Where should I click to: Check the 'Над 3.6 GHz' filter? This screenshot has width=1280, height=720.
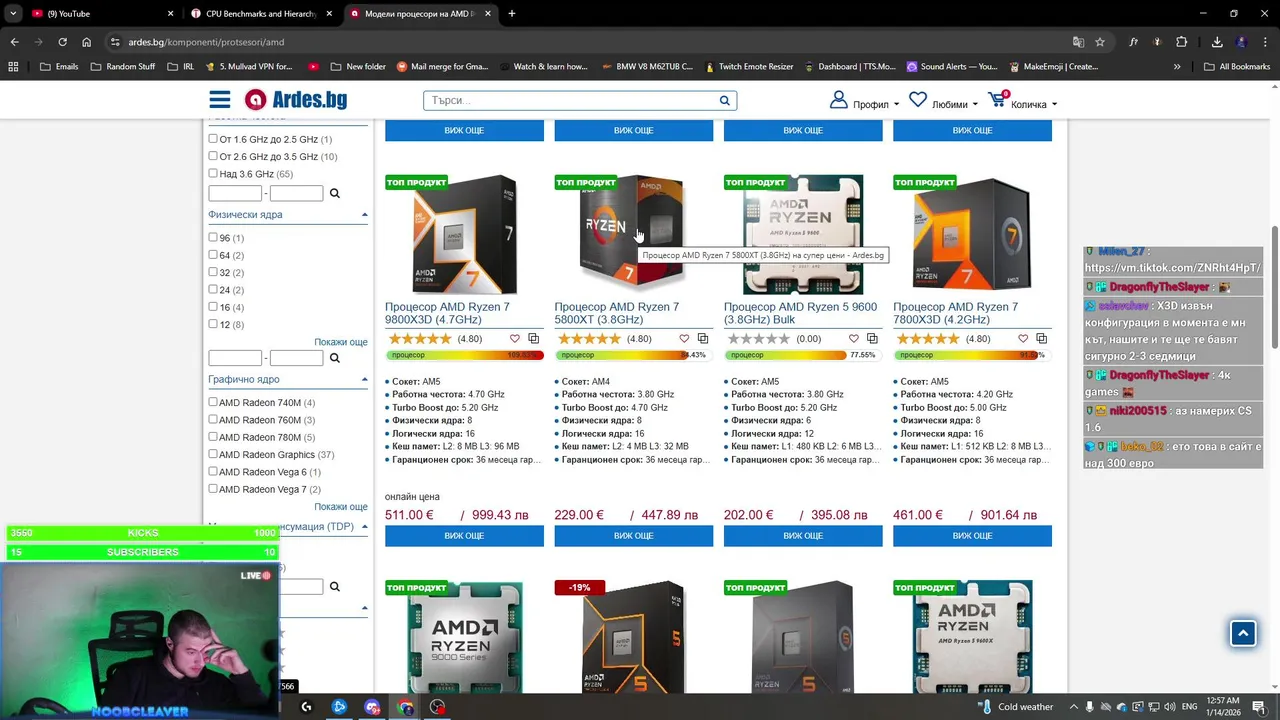[213, 174]
